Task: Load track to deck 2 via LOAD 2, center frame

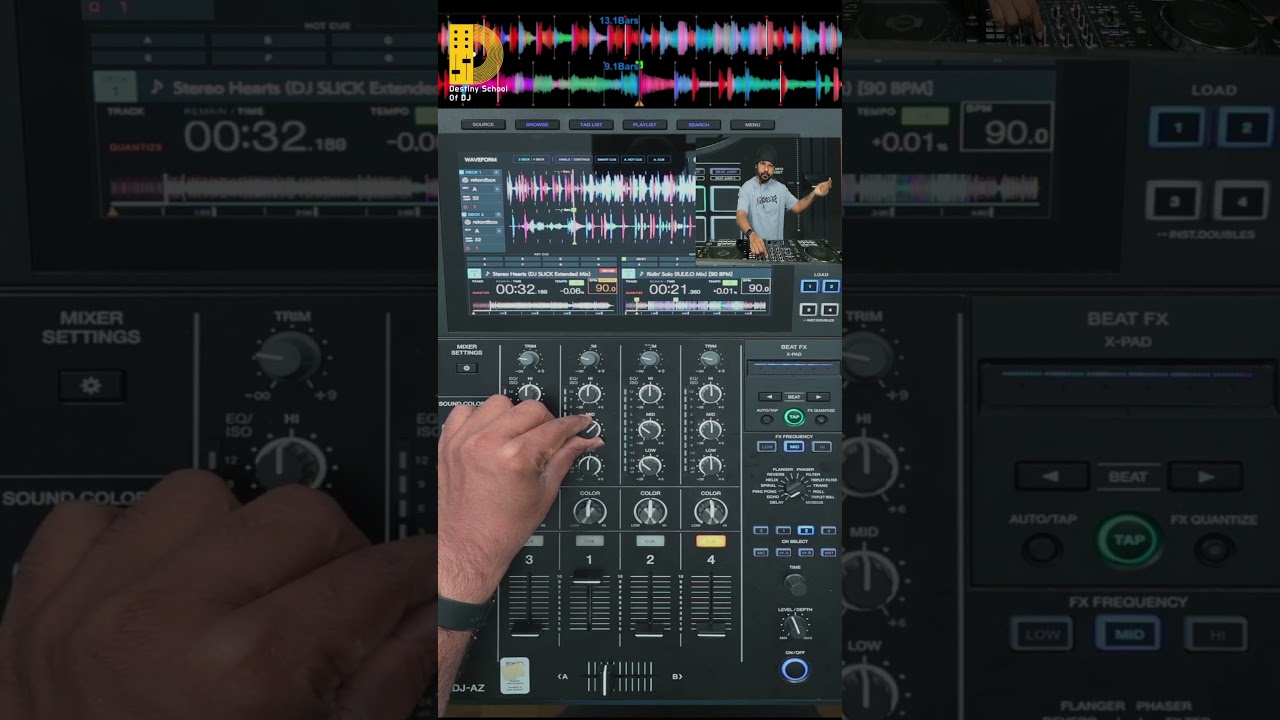Action: coord(831,286)
